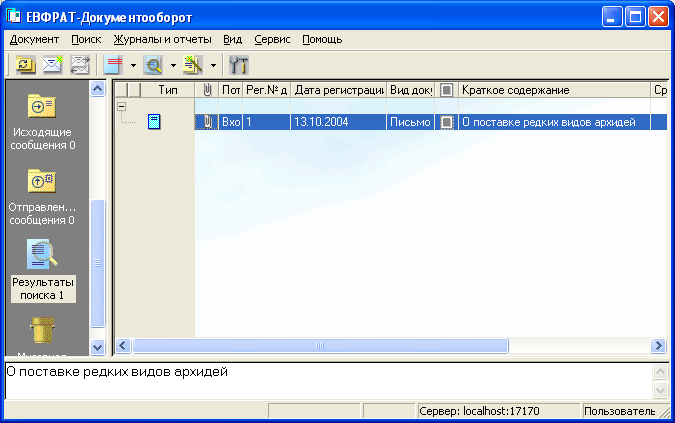Minimize the ЕВФРАТ-Документооборот window
Viewport: 675px width, 423px height.
[x=612, y=17]
